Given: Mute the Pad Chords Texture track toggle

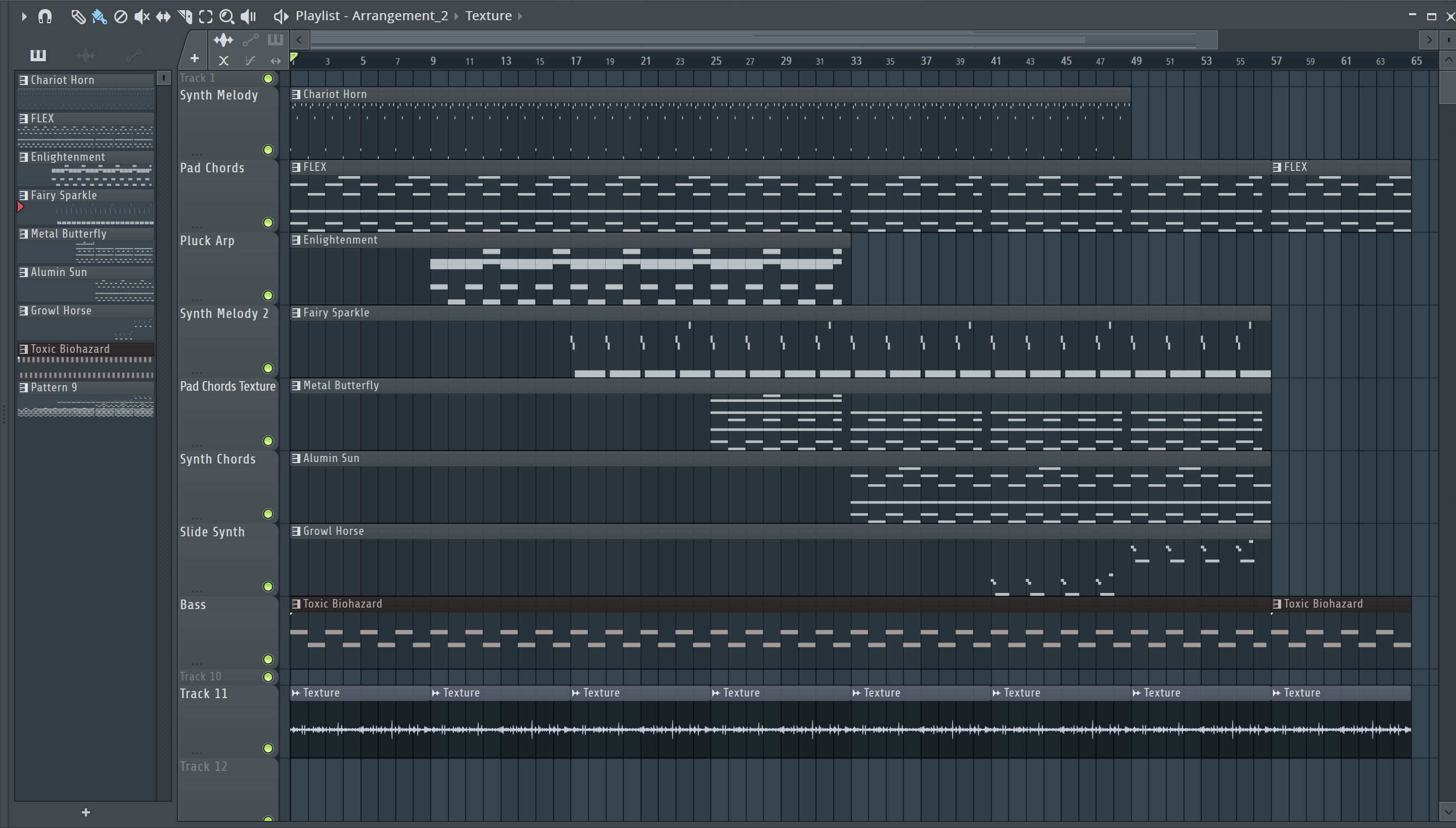Looking at the screenshot, I should (x=268, y=441).
